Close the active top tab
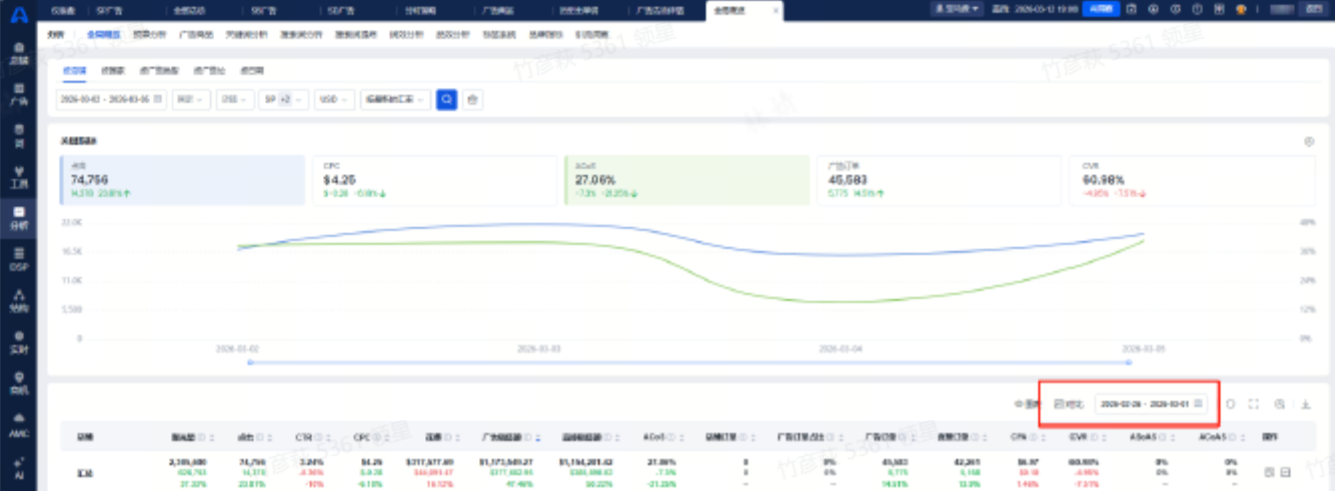This screenshot has width=1335, height=491. [776, 9]
